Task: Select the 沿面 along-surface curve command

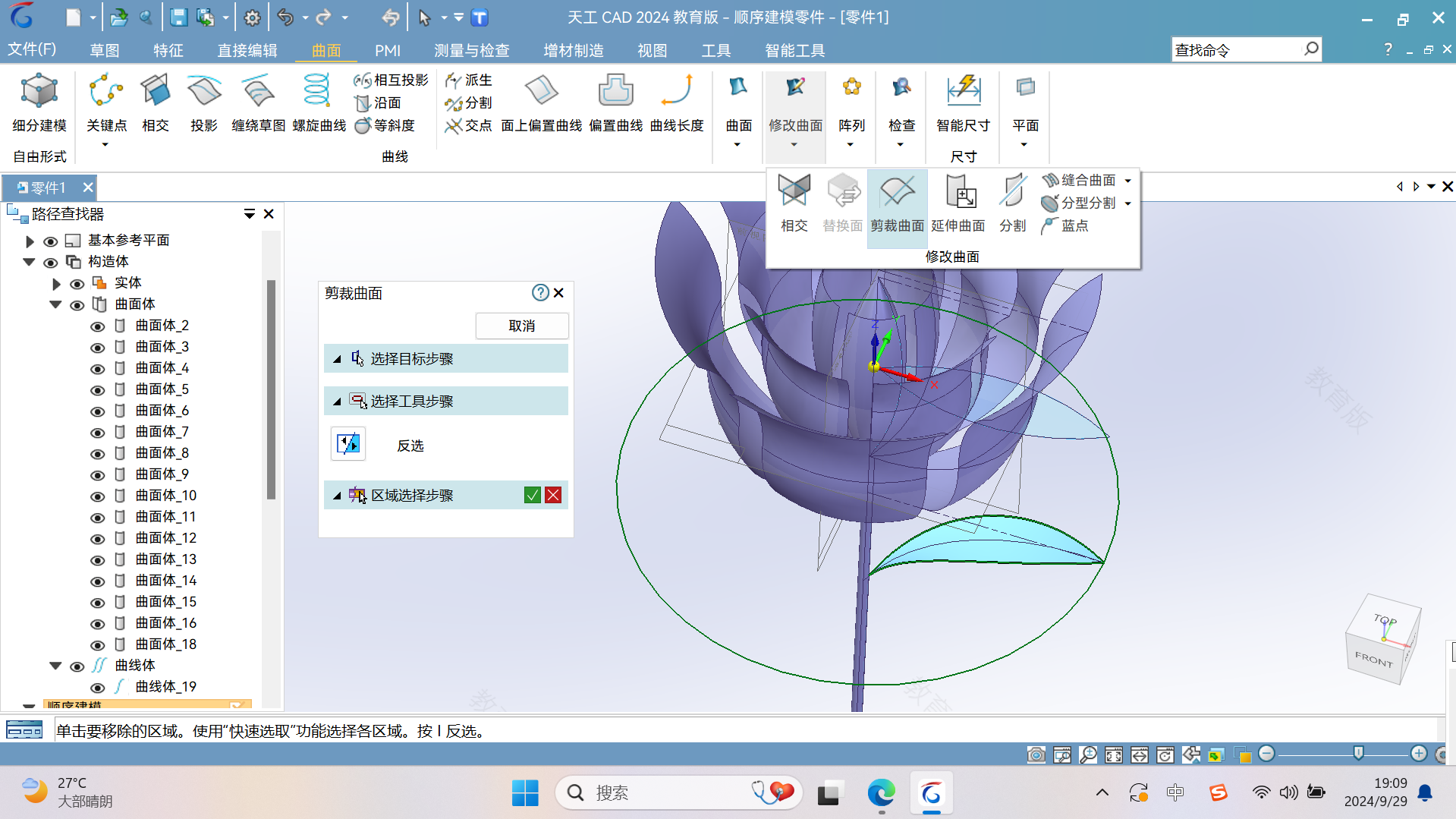Action: pos(378,102)
